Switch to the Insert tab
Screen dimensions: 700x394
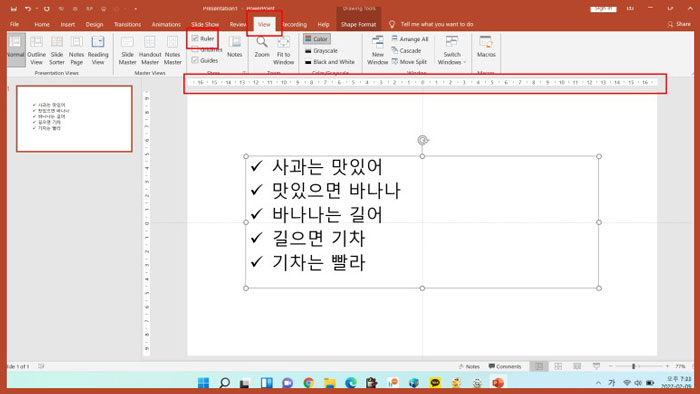68,25
